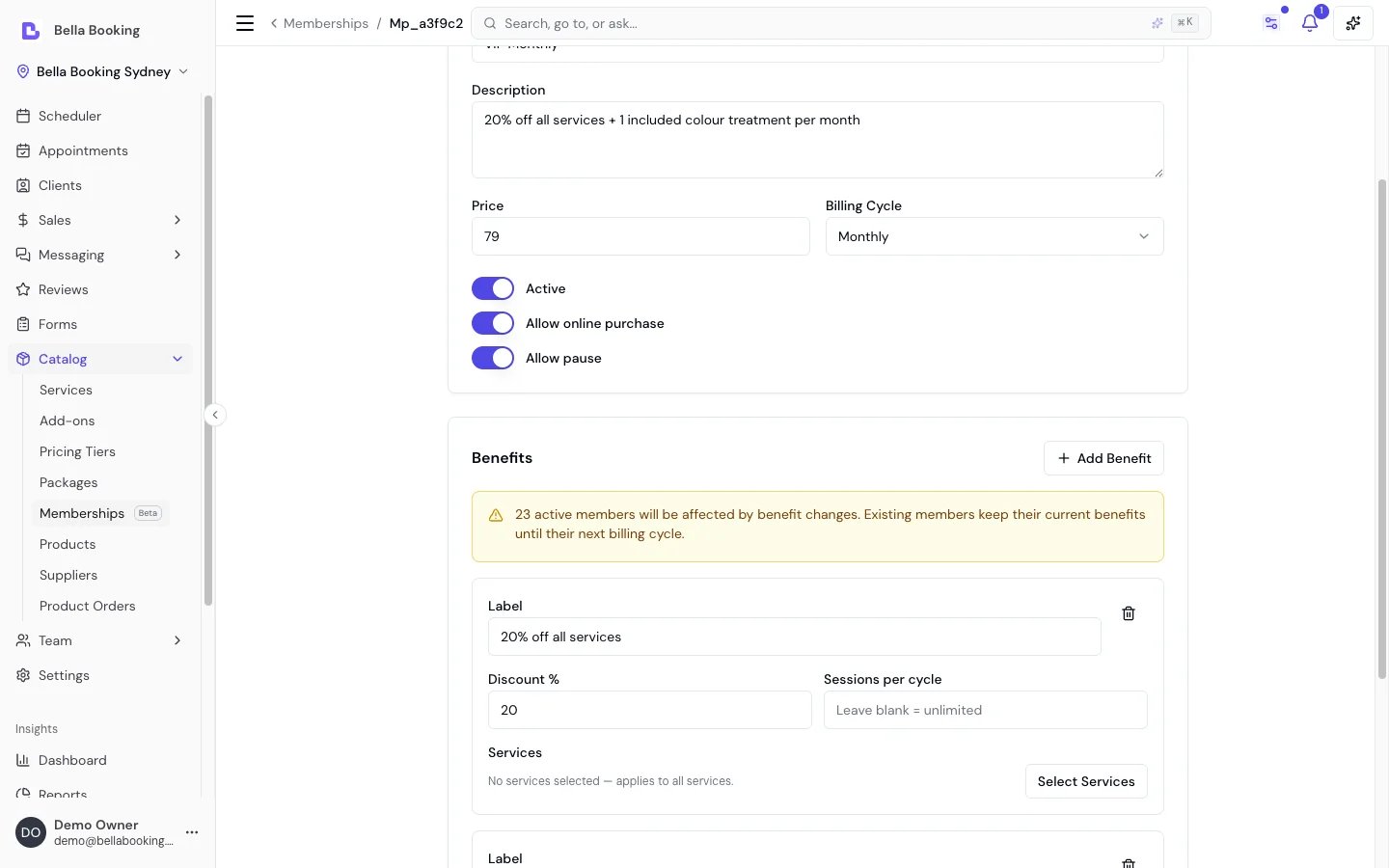Viewport: 1389px width, 868px height.
Task: Click the Sales dollar icon
Action: coord(23,220)
